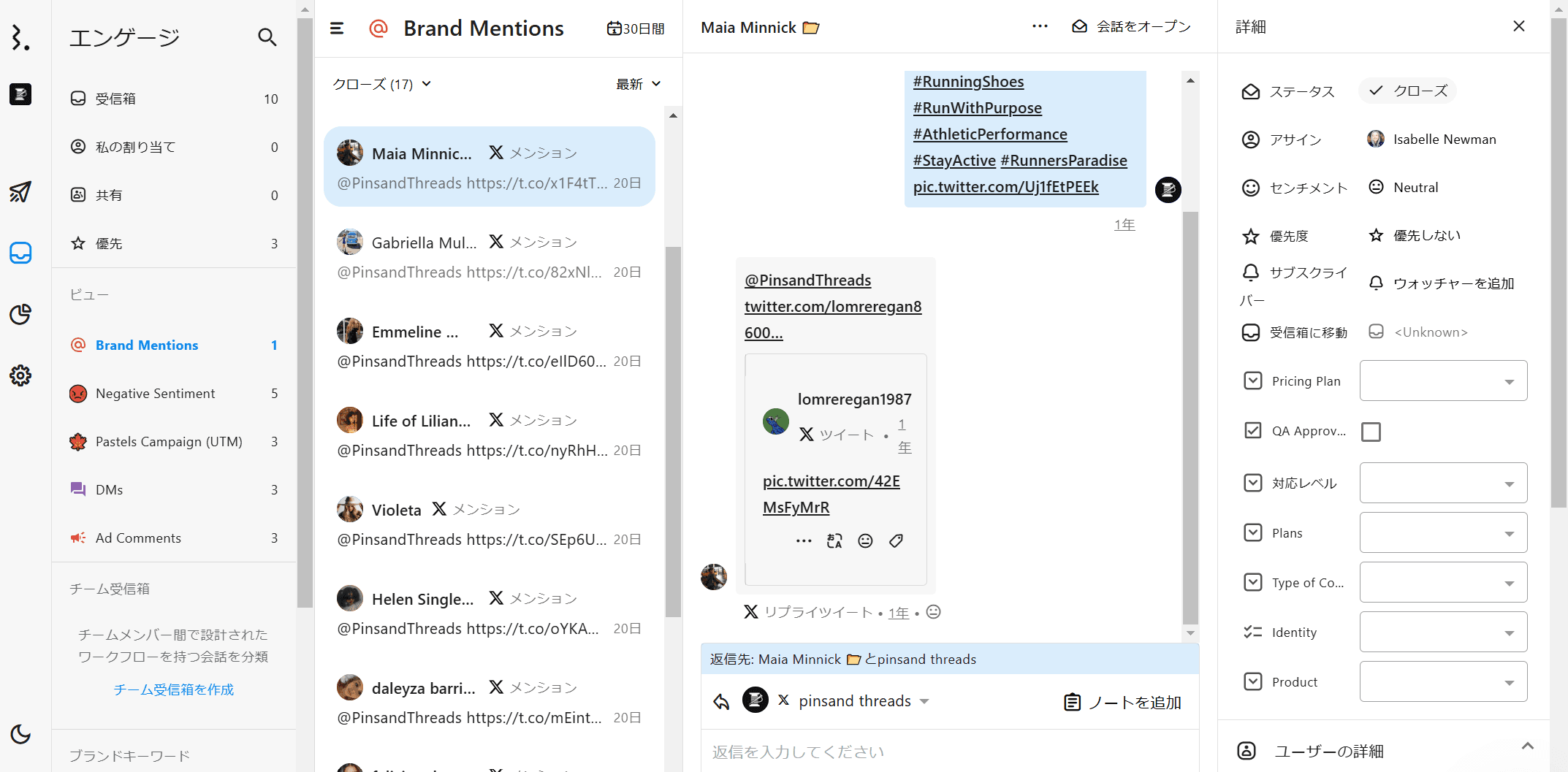
Task: Click the create team inbox link
Action: click(x=173, y=689)
